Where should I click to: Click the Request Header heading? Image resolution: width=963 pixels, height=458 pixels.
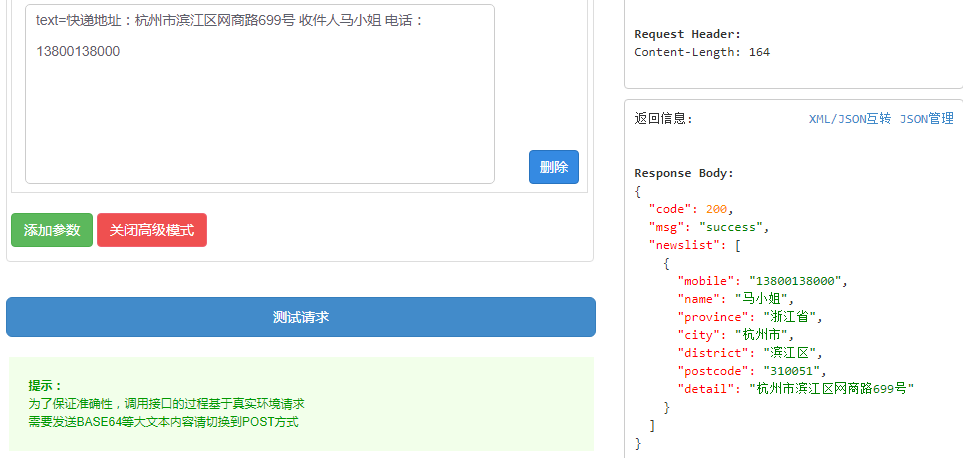(687, 34)
